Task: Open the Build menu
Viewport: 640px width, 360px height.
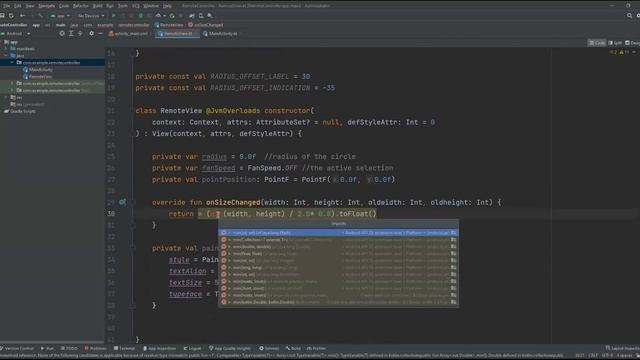Action: tap(98, 6)
